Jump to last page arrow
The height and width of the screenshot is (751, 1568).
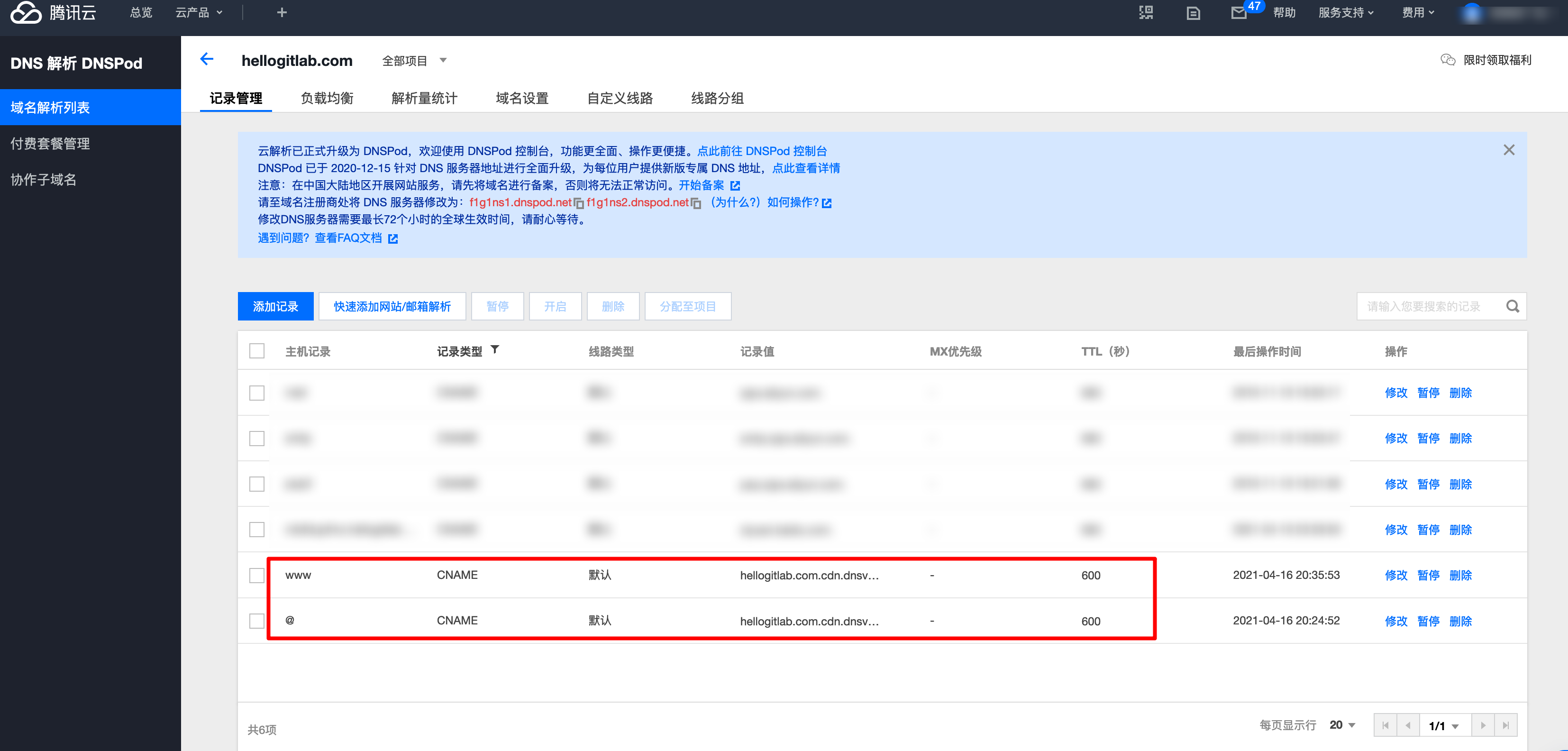[x=1505, y=725]
